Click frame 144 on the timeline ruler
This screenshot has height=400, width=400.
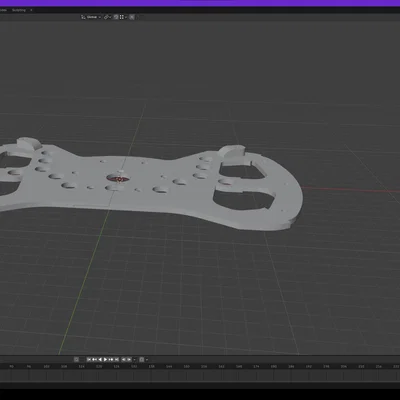coord(169,366)
